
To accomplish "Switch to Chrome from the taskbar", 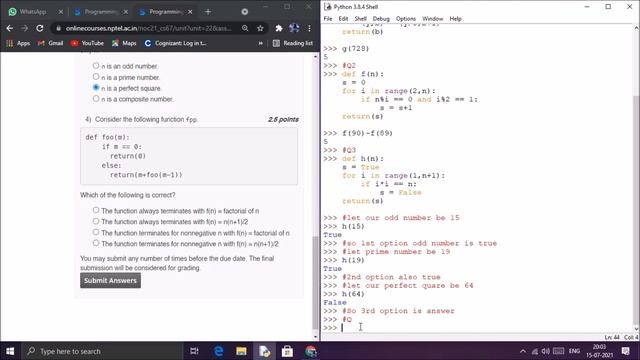I will click(311, 351).
